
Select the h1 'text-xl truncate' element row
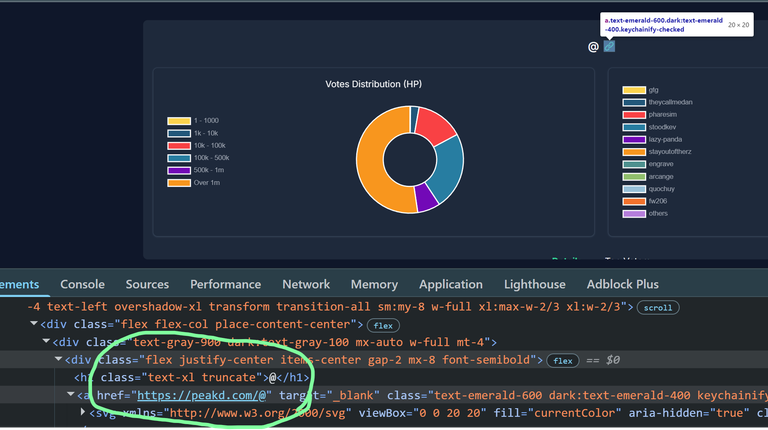tap(191, 378)
